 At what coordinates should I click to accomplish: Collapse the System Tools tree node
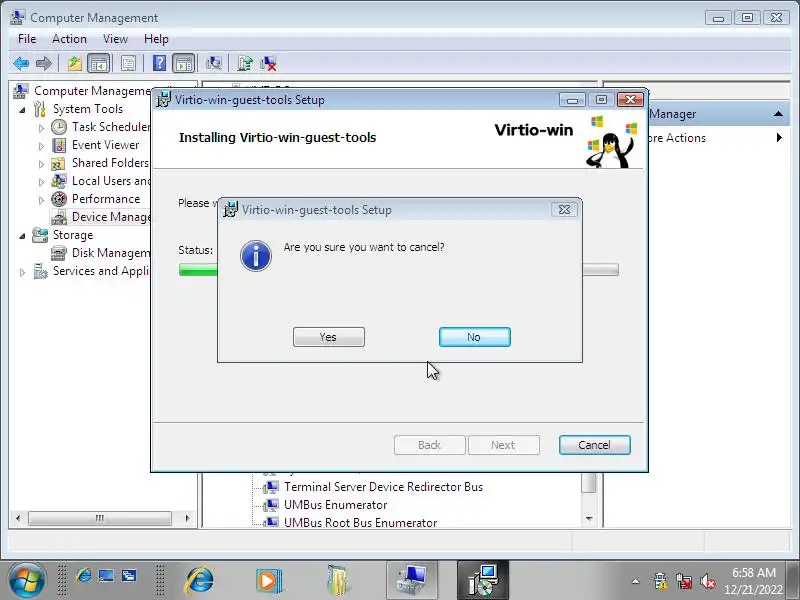click(22, 109)
